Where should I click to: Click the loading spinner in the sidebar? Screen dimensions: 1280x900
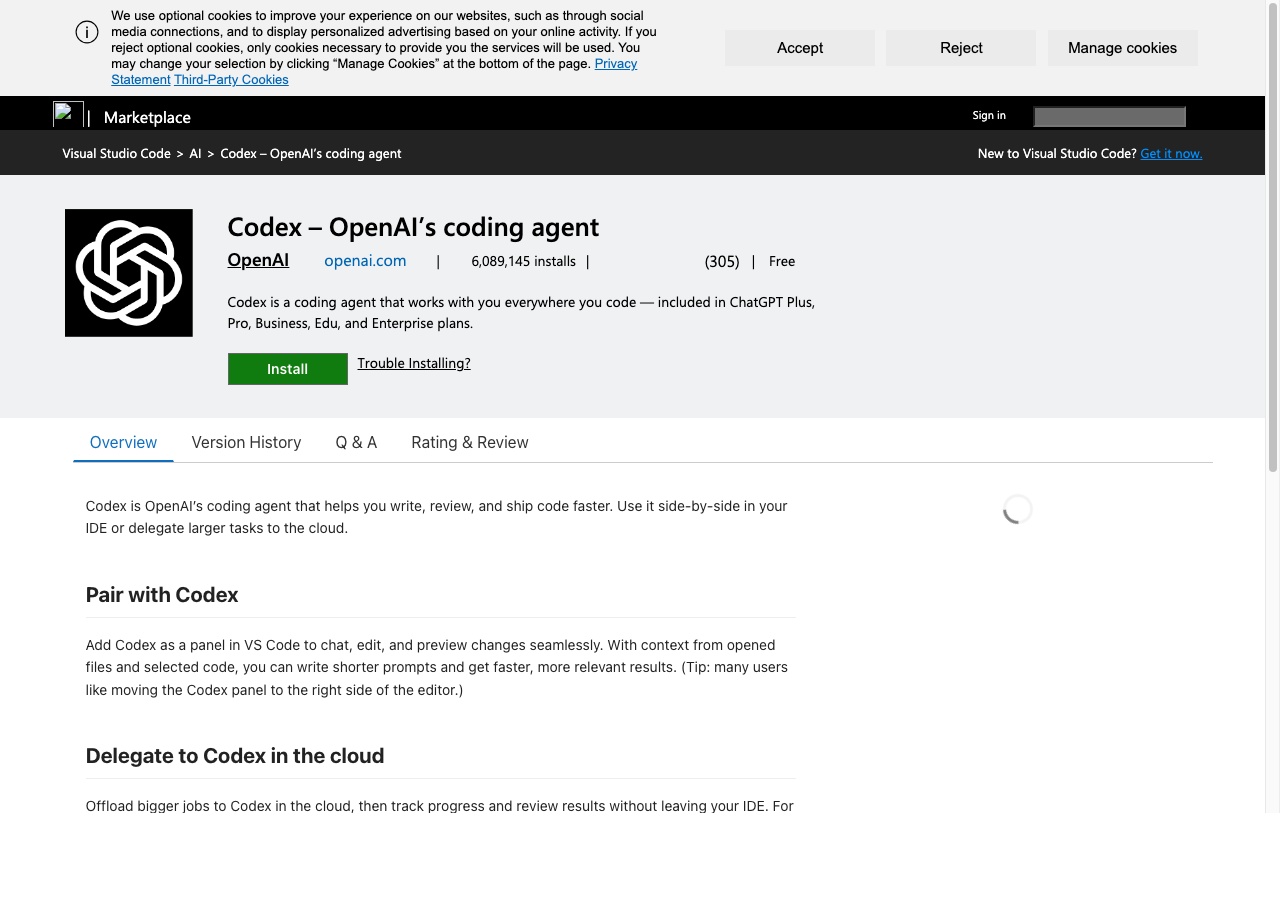[x=1017, y=509]
